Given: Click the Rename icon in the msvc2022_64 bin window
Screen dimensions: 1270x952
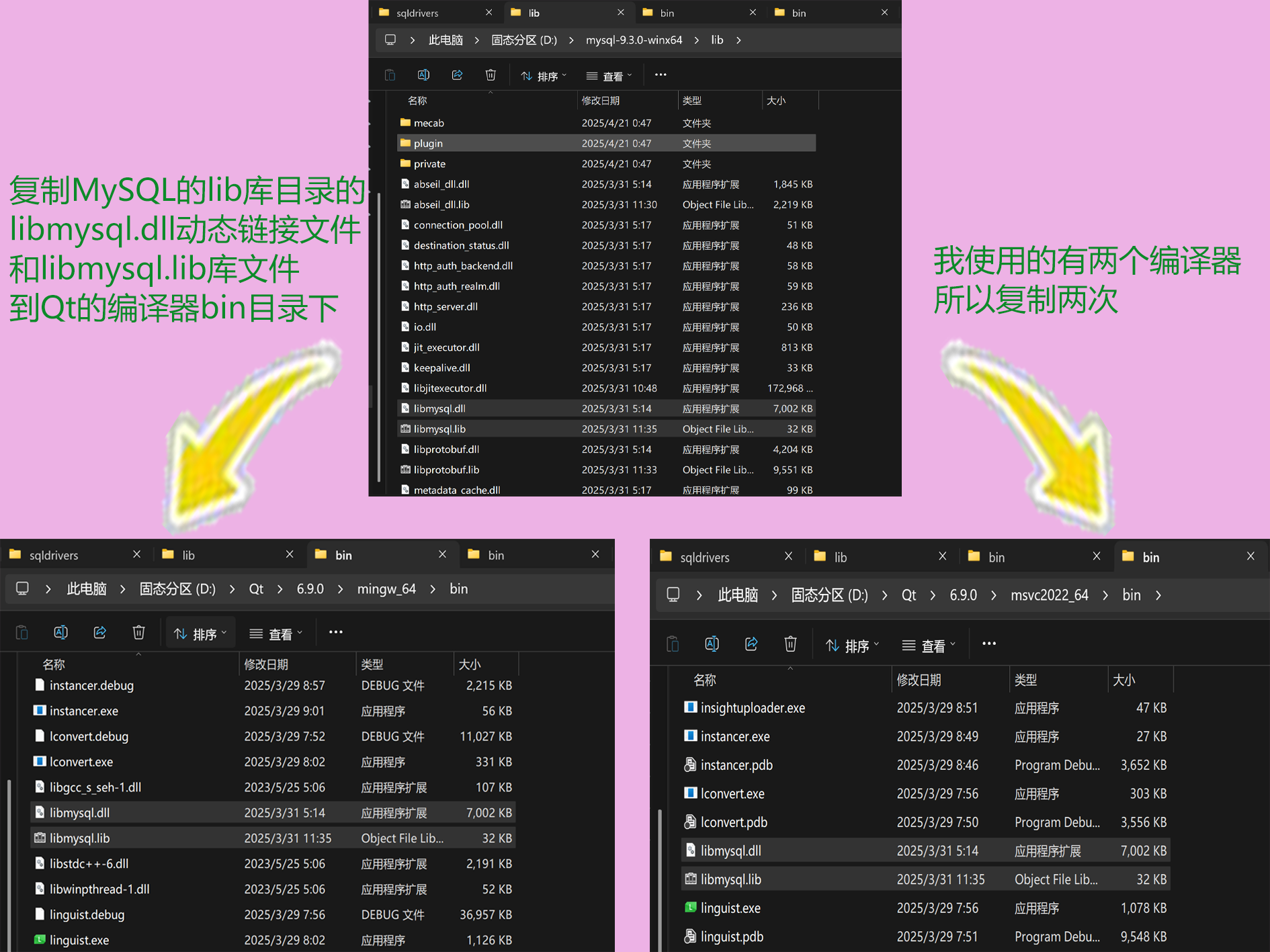Looking at the screenshot, I should tap(712, 644).
